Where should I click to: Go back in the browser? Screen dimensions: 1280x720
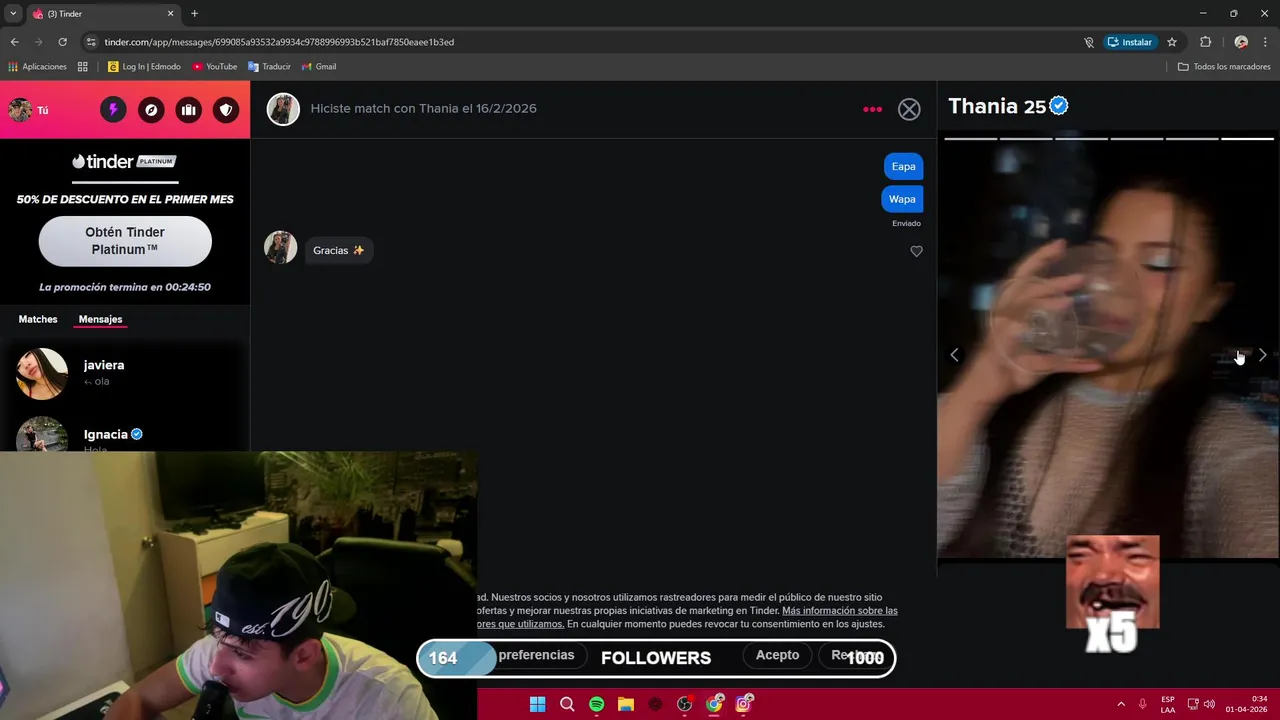pyautogui.click(x=14, y=42)
